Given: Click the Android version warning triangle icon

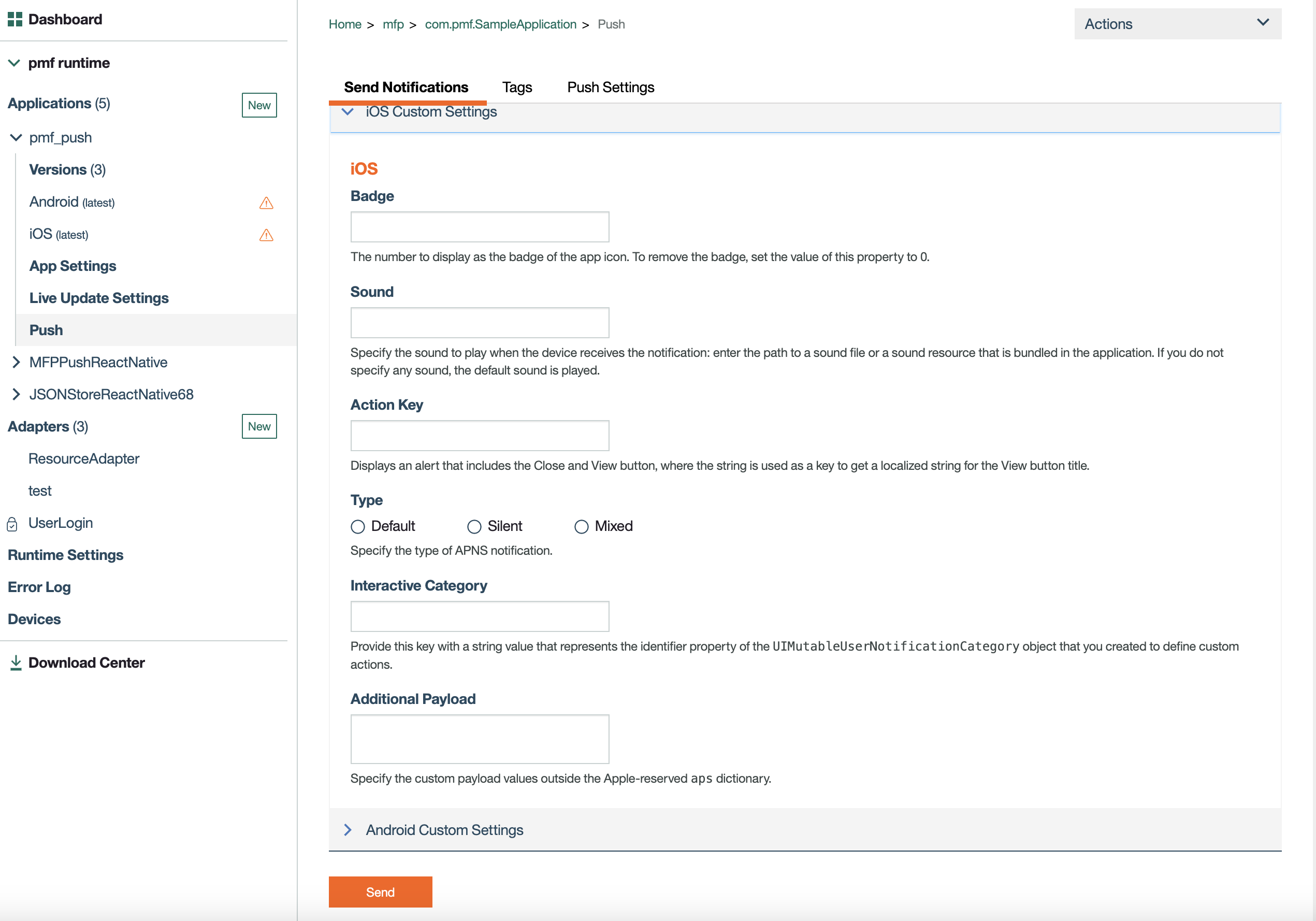Looking at the screenshot, I should coord(266,203).
